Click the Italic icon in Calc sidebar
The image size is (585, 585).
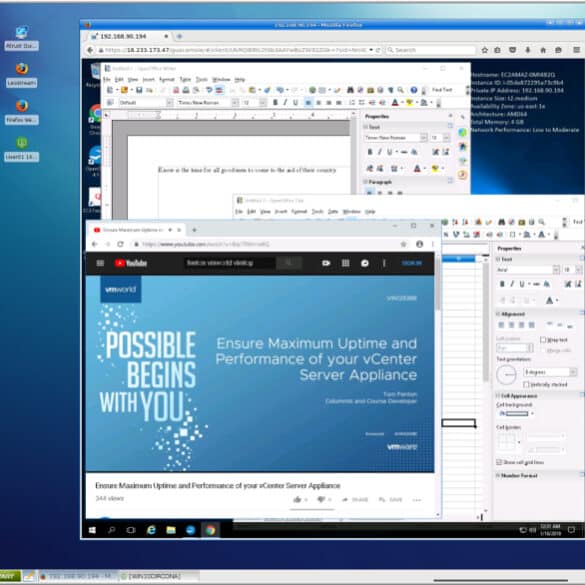[512, 284]
